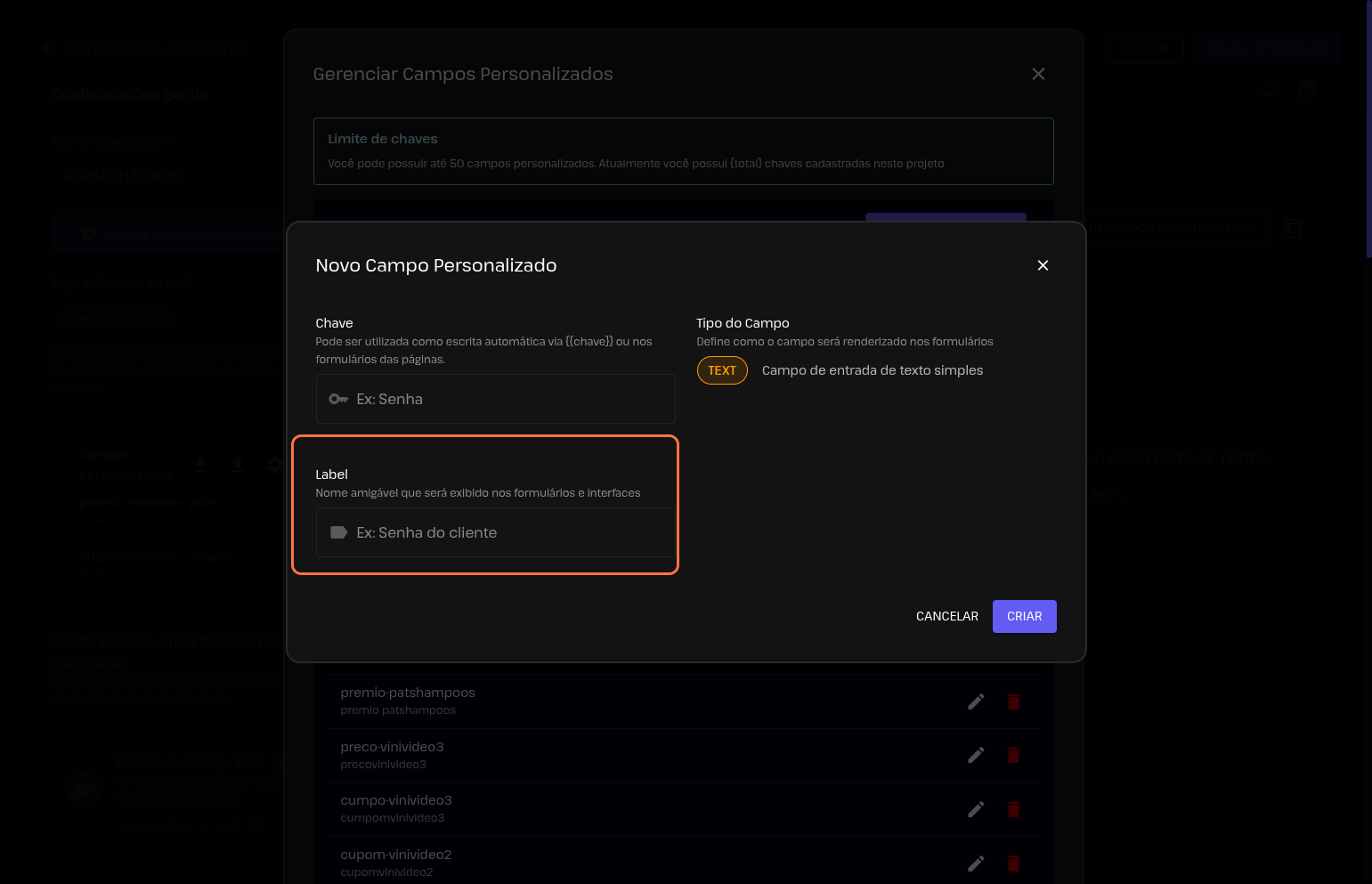Viewport: 1372px width, 884px height.
Task: Close the Gerenciar Campos Personalizados panel
Action: (1038, 74)
